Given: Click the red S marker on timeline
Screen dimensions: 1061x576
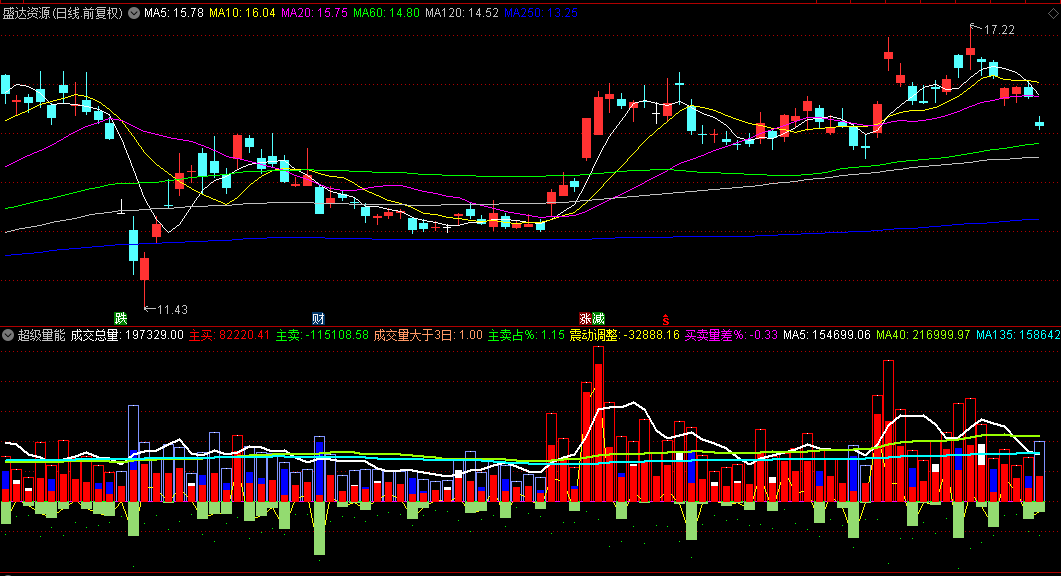Looking at the screenshot, I should [x=666, y=319].
